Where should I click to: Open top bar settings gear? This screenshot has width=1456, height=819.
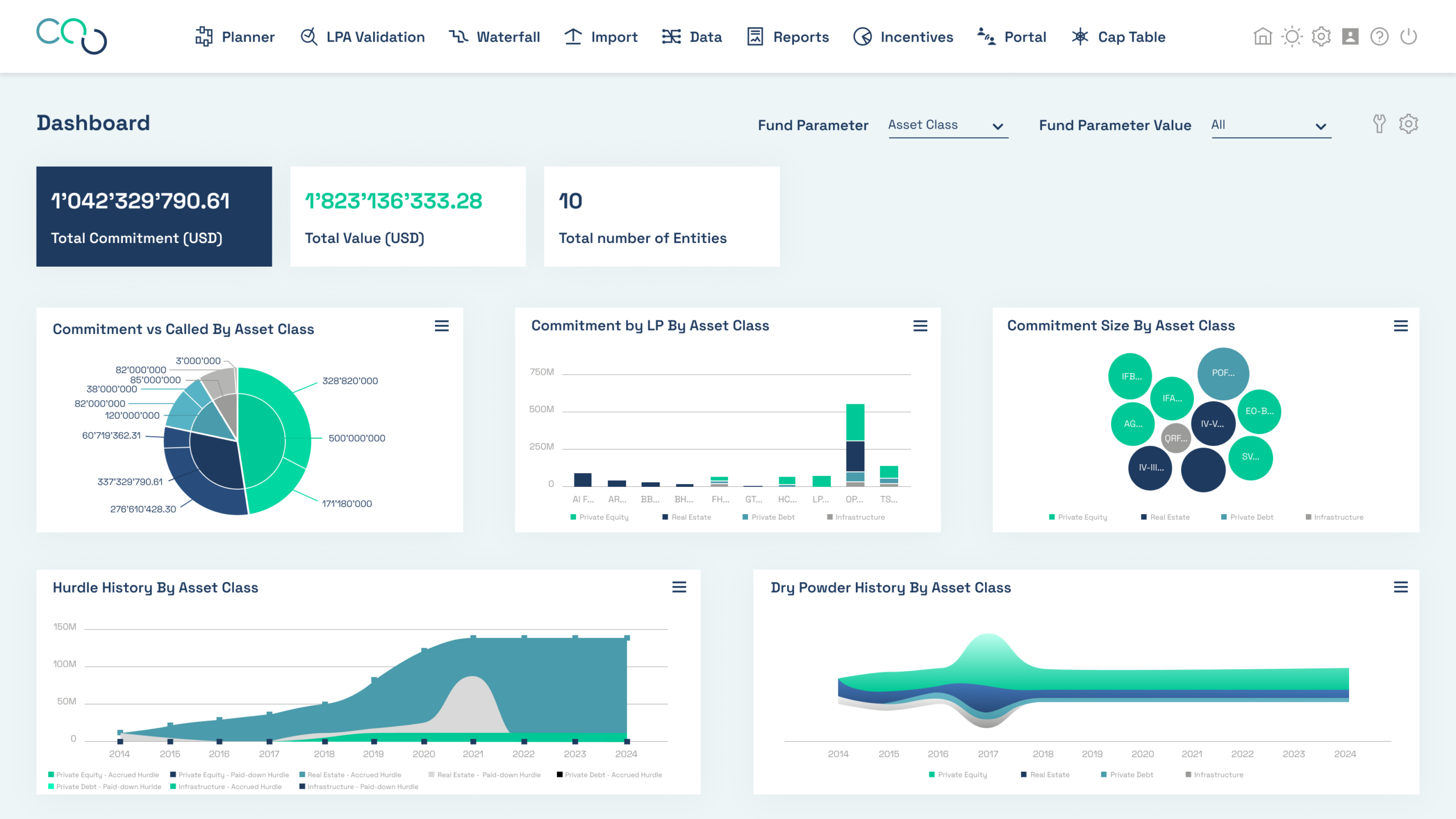click(1321, 37)
